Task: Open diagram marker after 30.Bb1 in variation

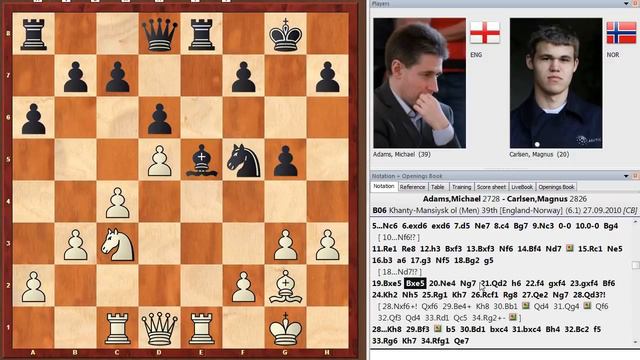Action: 526,306
